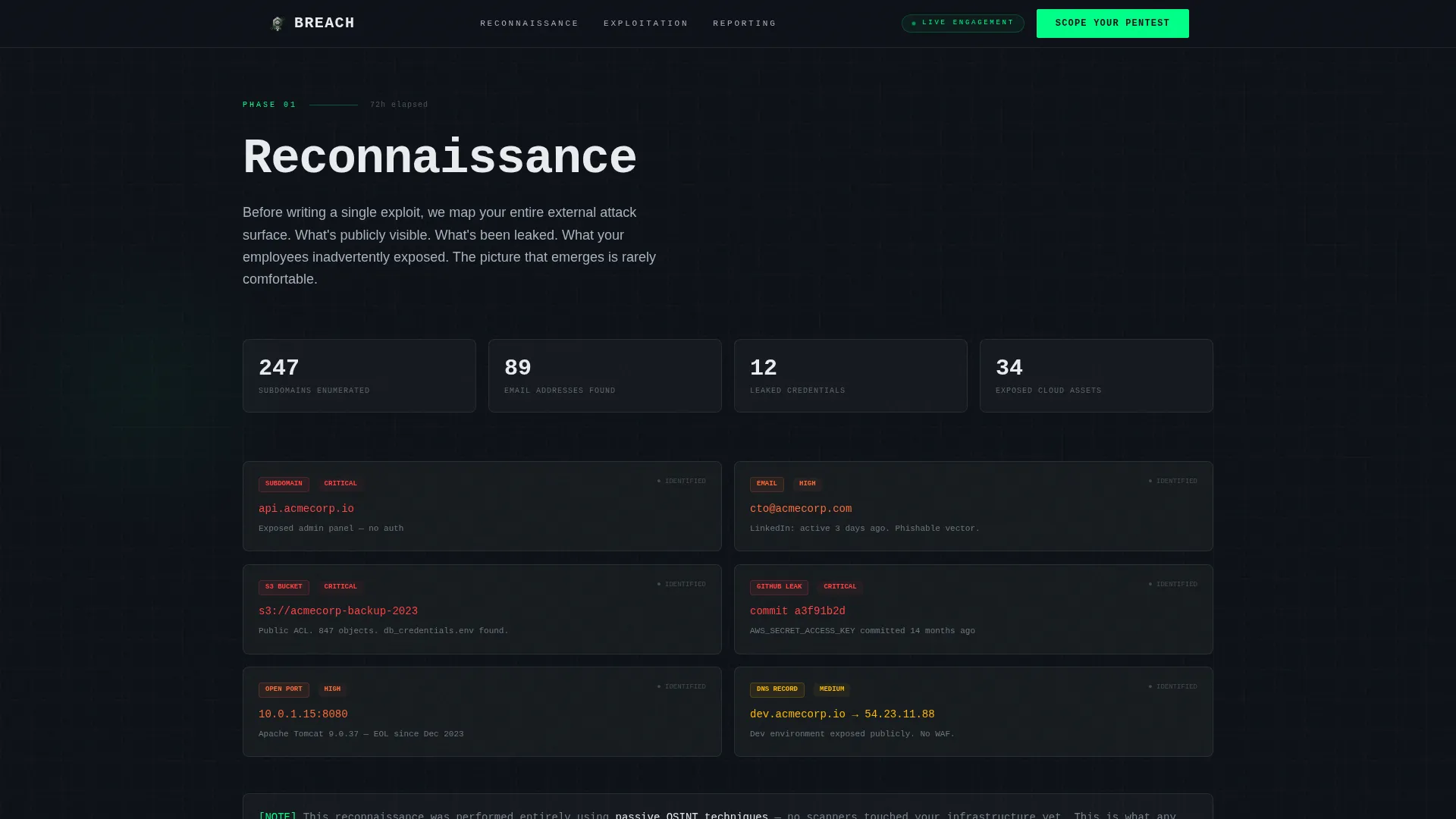The height and width of the screenshot is (819, 1456).
Task: Click IDENTIFIED status on cto@acmecorp.com card
Action: pos(1172,482)
